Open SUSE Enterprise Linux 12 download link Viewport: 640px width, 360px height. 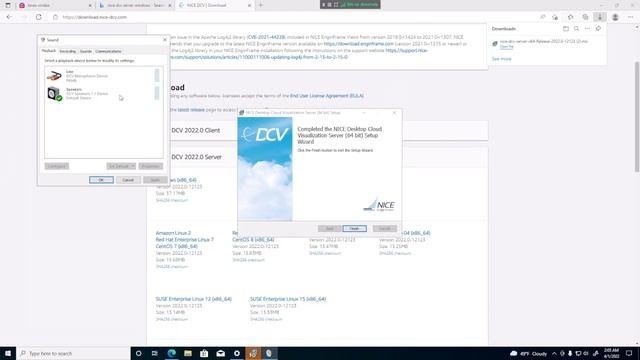[193, 299]
